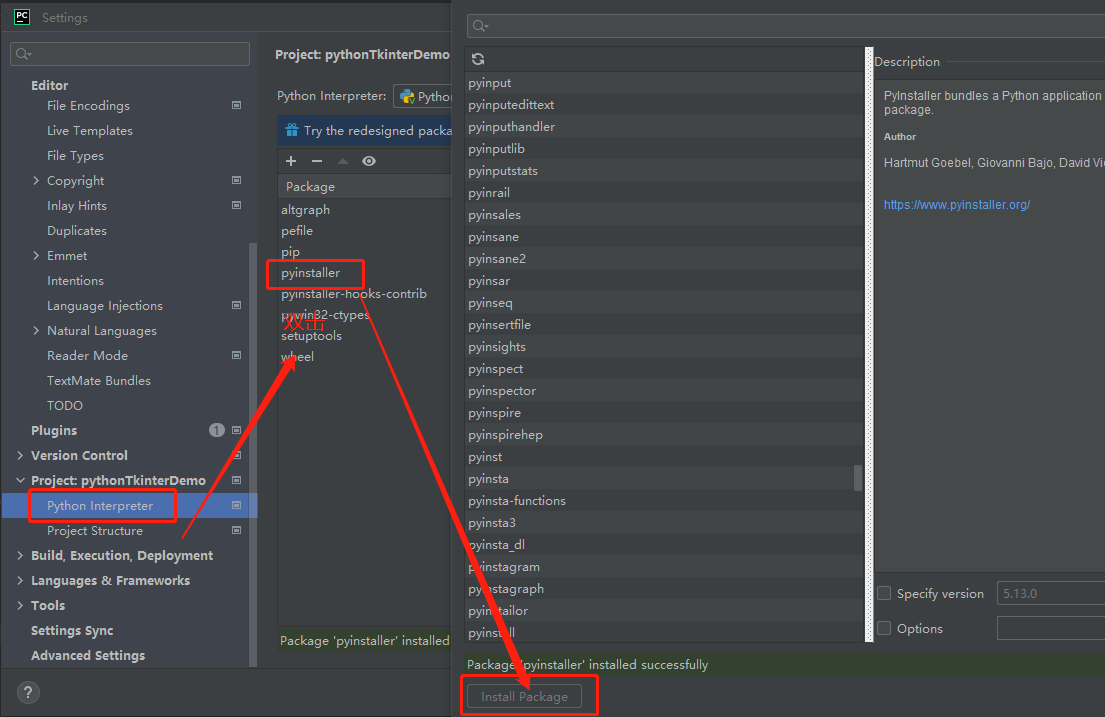Click project-level icon beside Language Injections
The image size is (1105, 717).
237,305
